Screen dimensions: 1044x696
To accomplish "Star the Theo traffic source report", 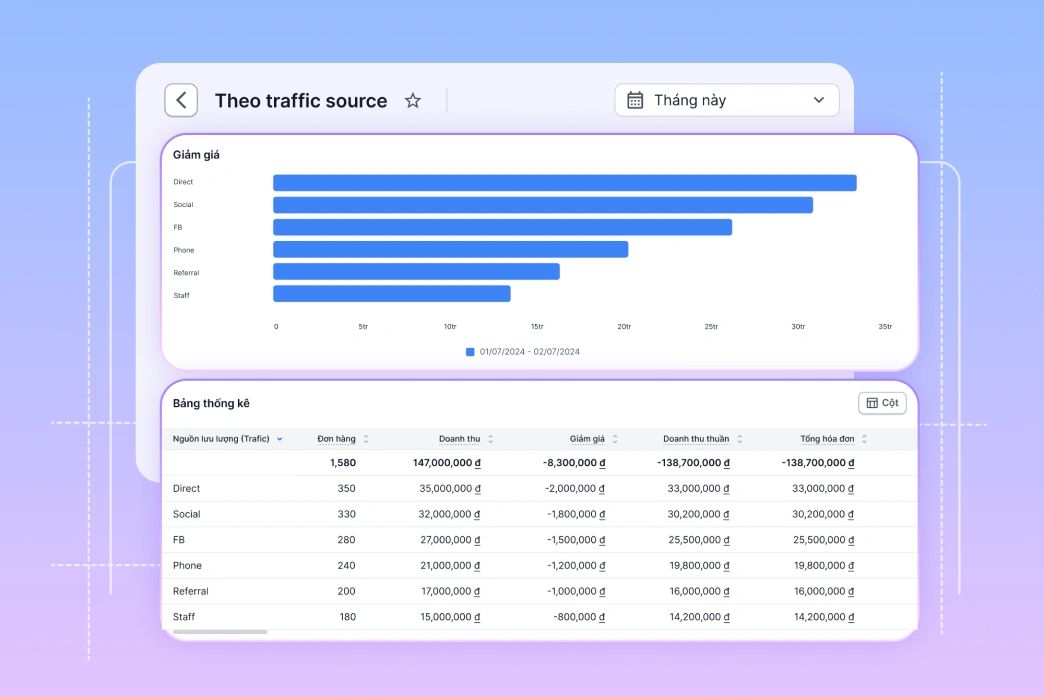I will pyautogui.click(x=412, y=101).
